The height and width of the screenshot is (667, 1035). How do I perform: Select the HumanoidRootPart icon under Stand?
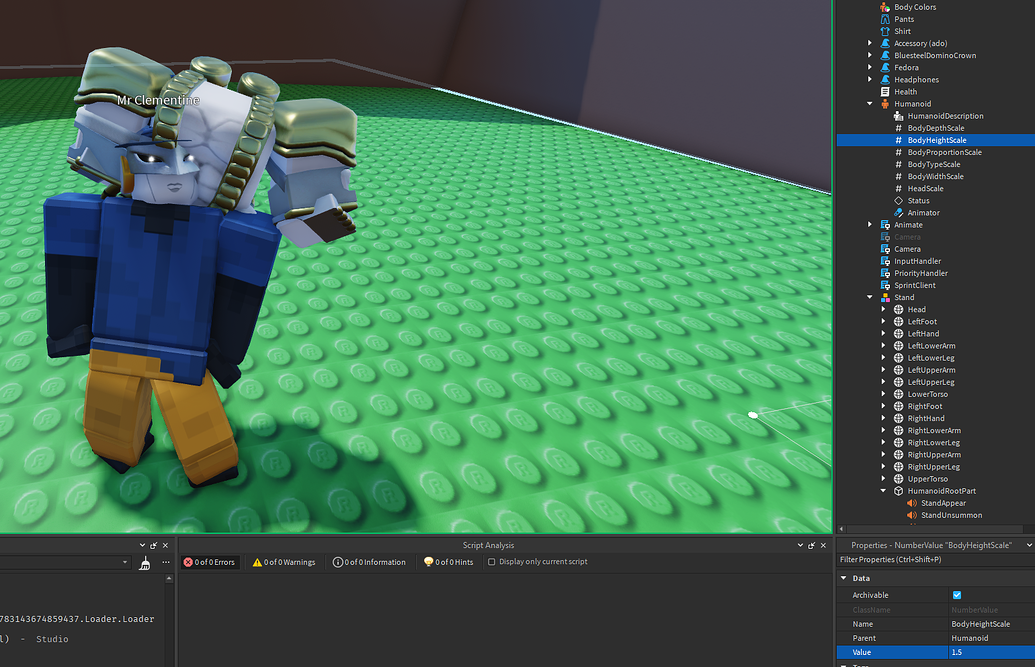pos(898,491)
